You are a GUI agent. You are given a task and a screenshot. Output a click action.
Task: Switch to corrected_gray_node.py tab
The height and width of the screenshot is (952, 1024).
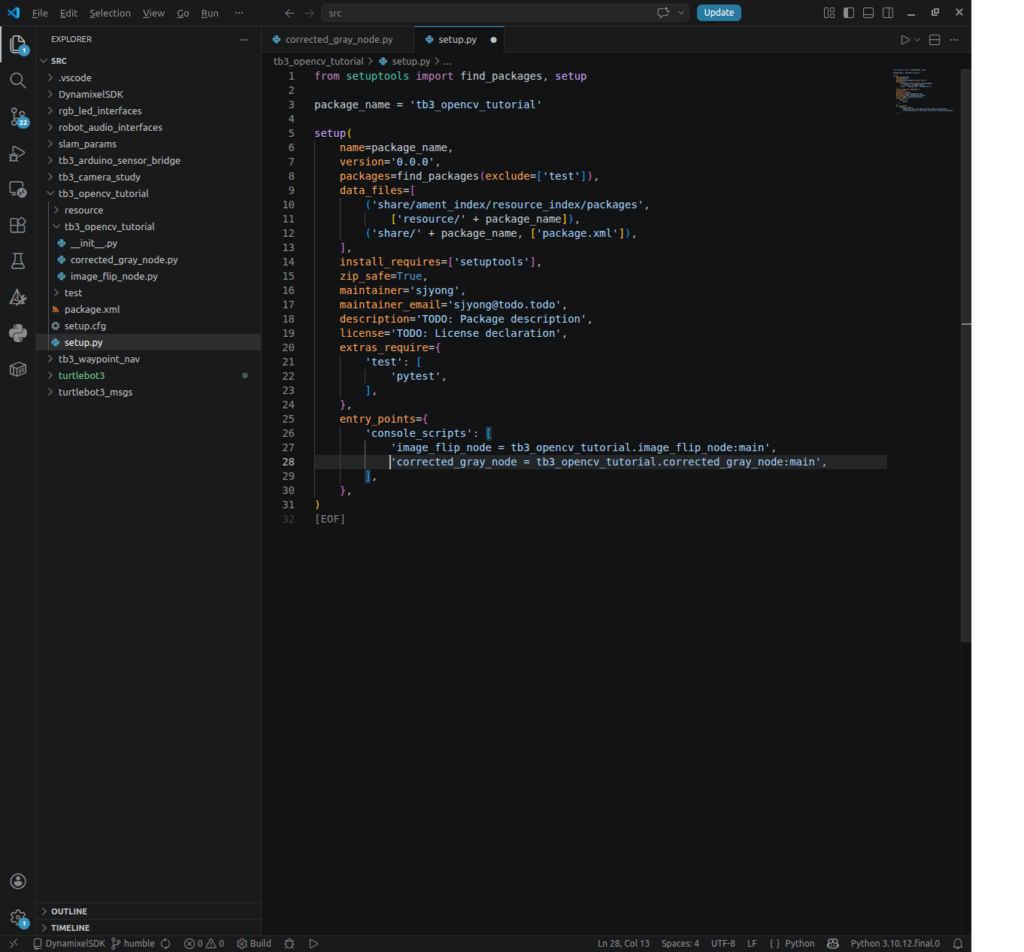(x=338, y=40)
